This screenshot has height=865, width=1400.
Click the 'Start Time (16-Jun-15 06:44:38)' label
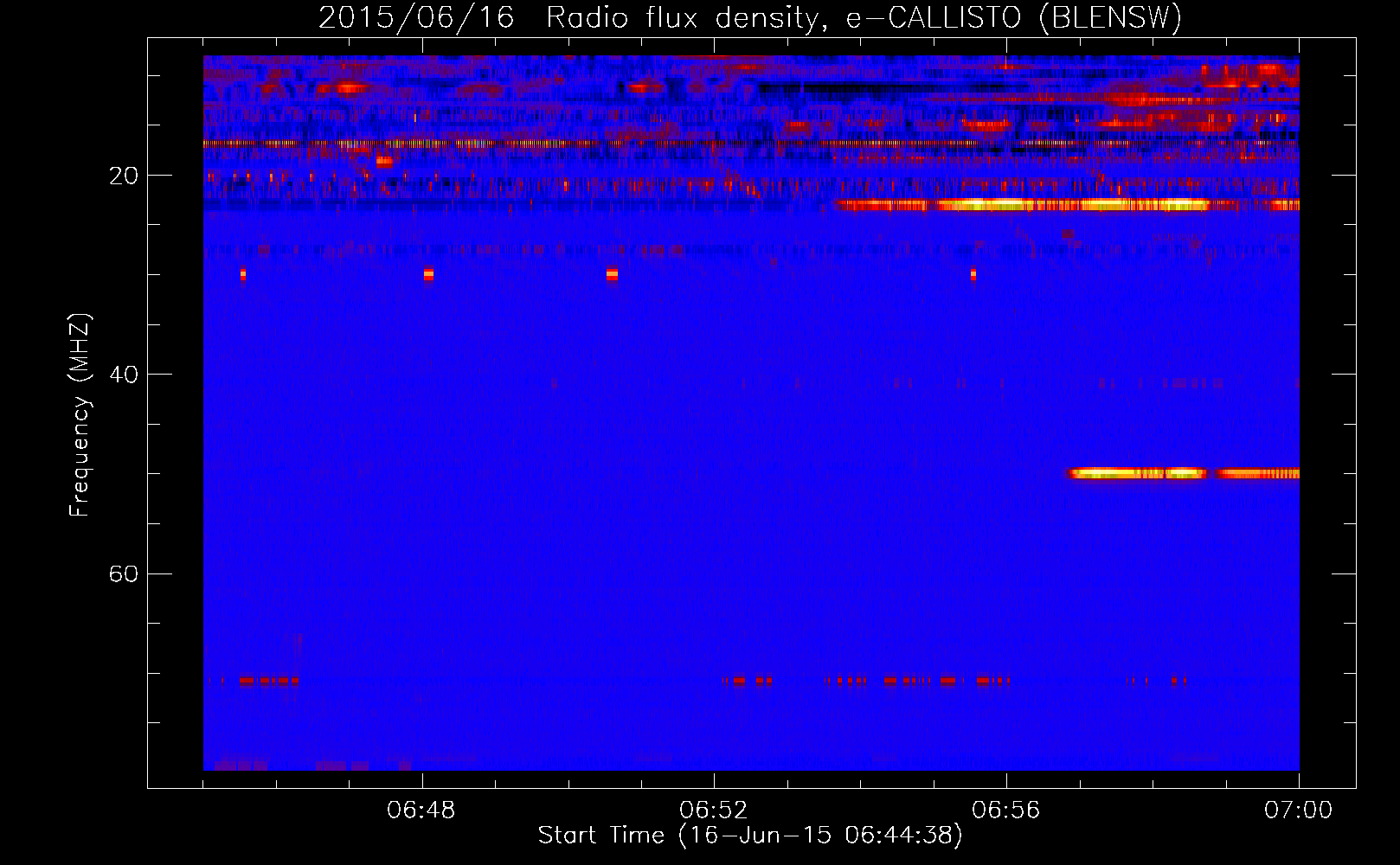point(750,836)
